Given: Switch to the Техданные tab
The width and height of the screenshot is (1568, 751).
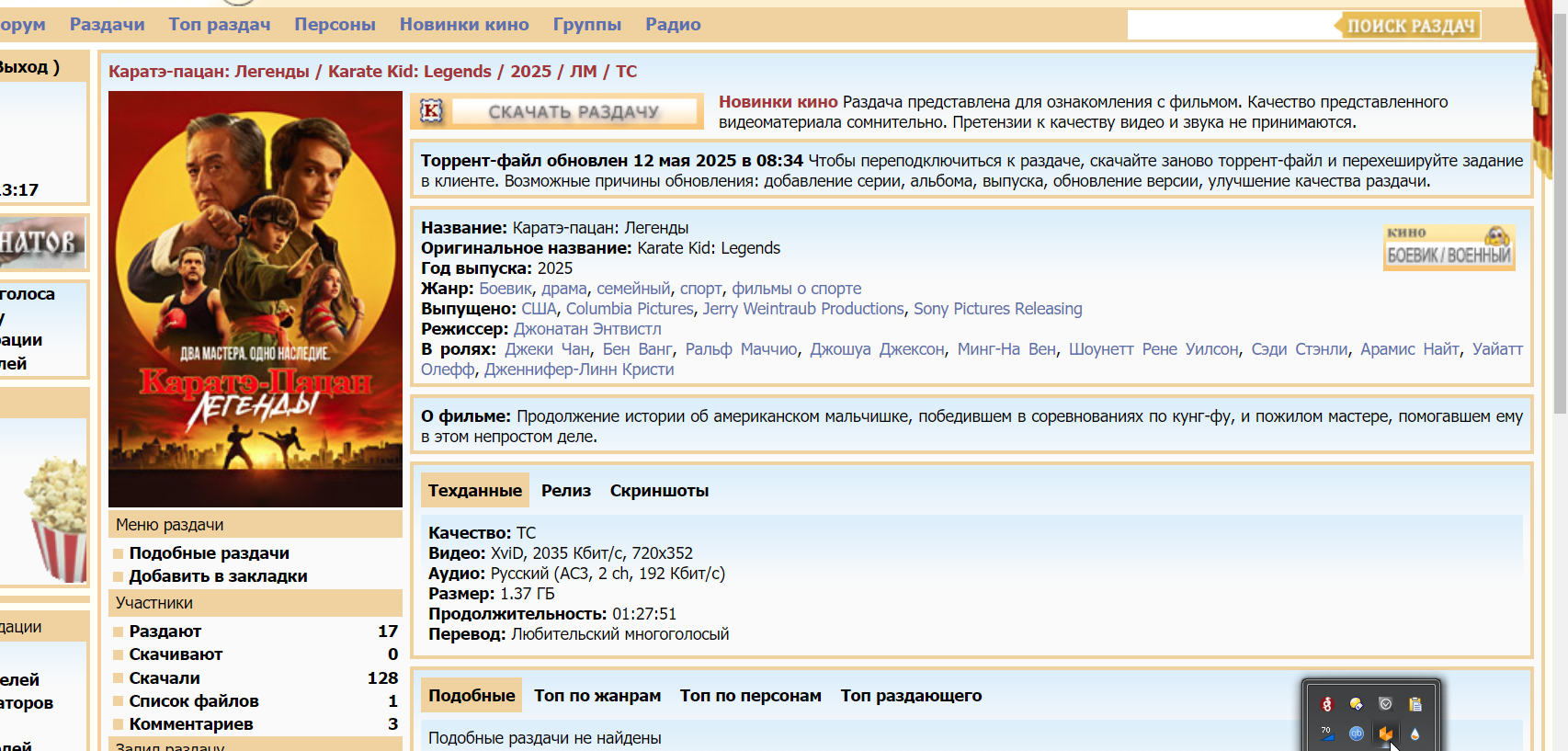Looking at the screenshot, I should (475, 491).
